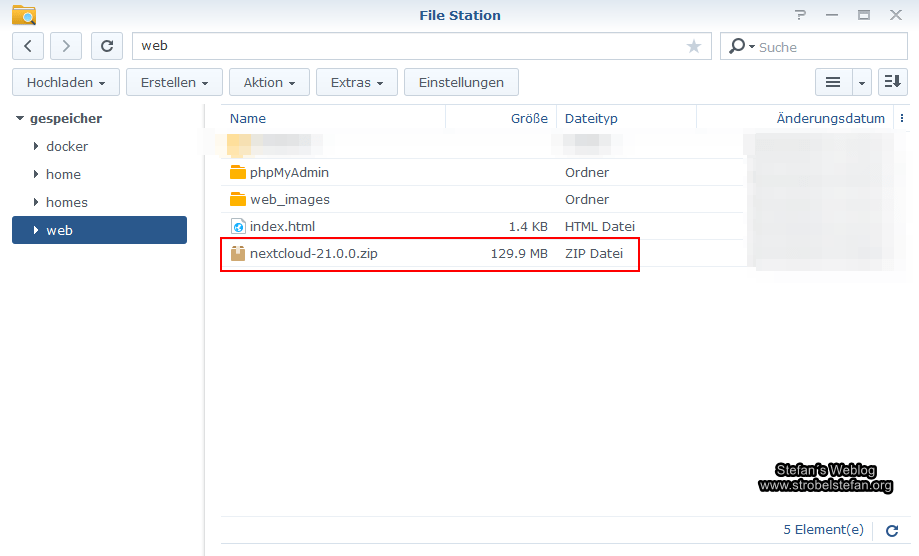The height and width of the screenshot is (556, 919).
Task: Click the index.html file icon
Action: pos(238,226)
